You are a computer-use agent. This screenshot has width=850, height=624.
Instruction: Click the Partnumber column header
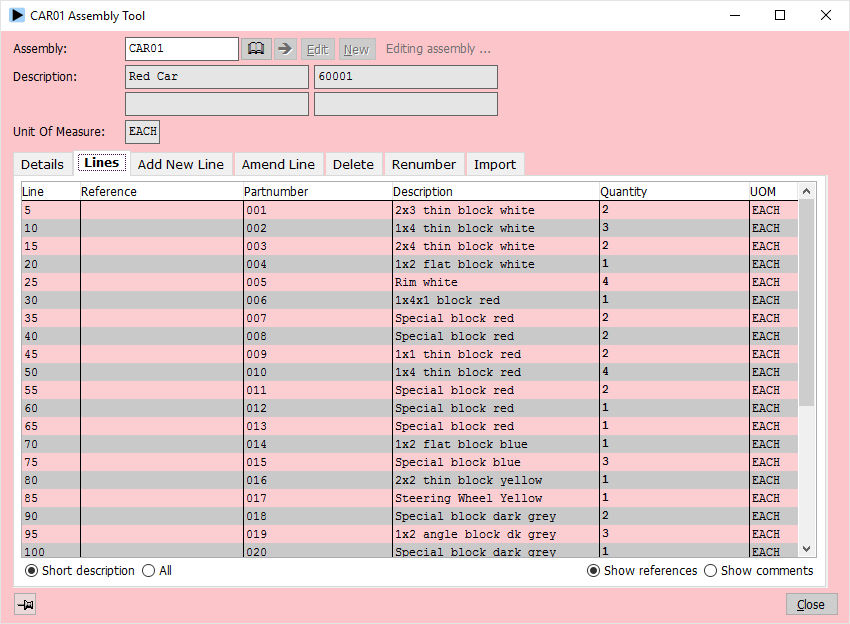[318, 191]
